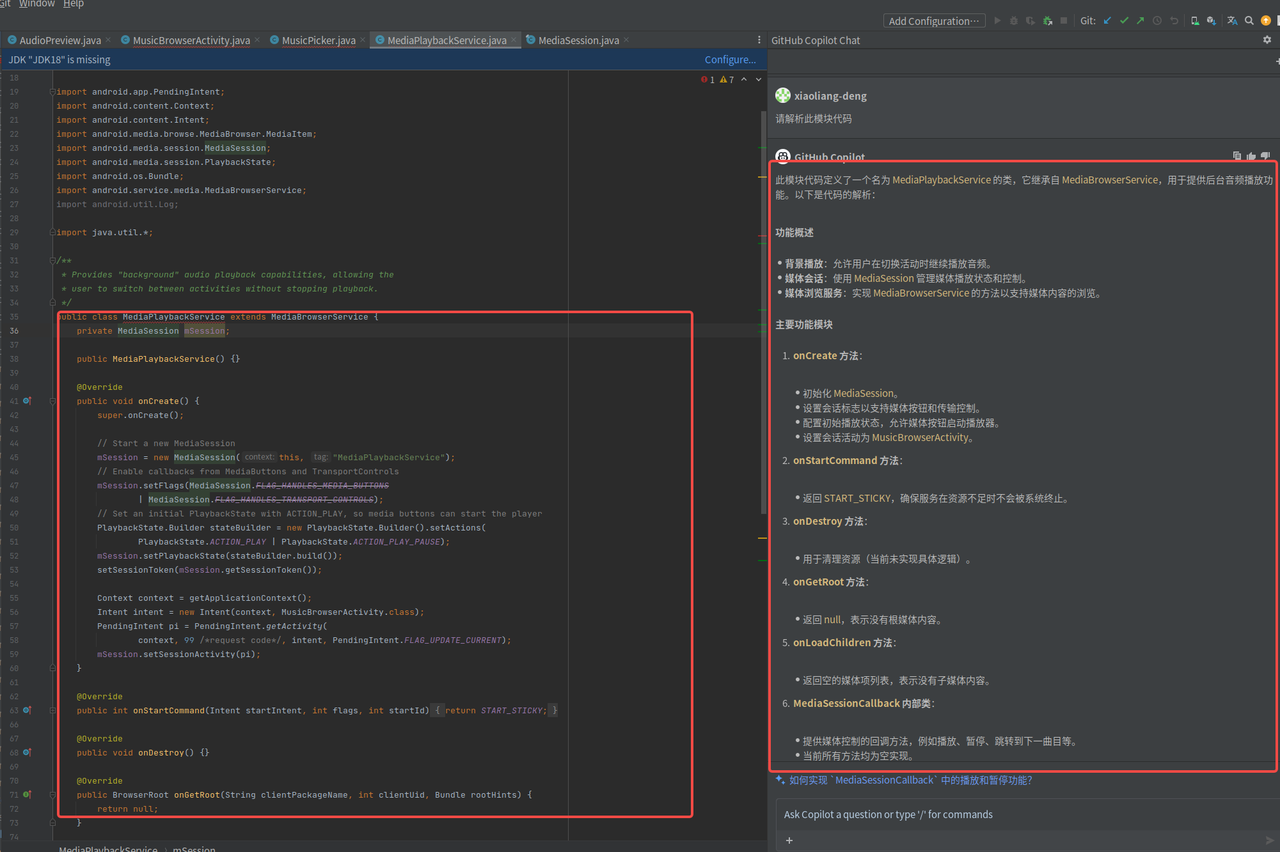Click the plus attach icon in chat input

tap(789, 840)
